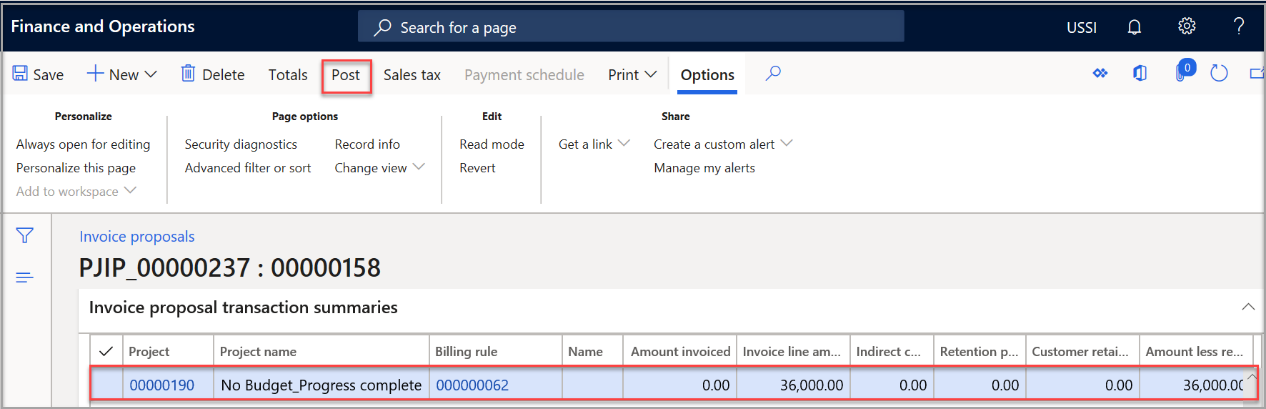The height and width of the screenshot is (409, 1266).
Task: Expand the New dropdown menu
Action: tap(122, 75)
